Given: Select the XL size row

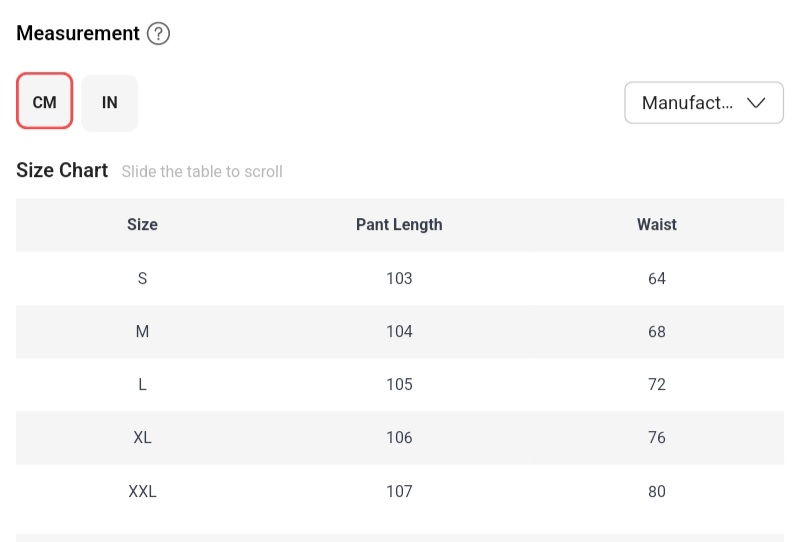Looking at the screenshot, I should [x=142, y=438].
